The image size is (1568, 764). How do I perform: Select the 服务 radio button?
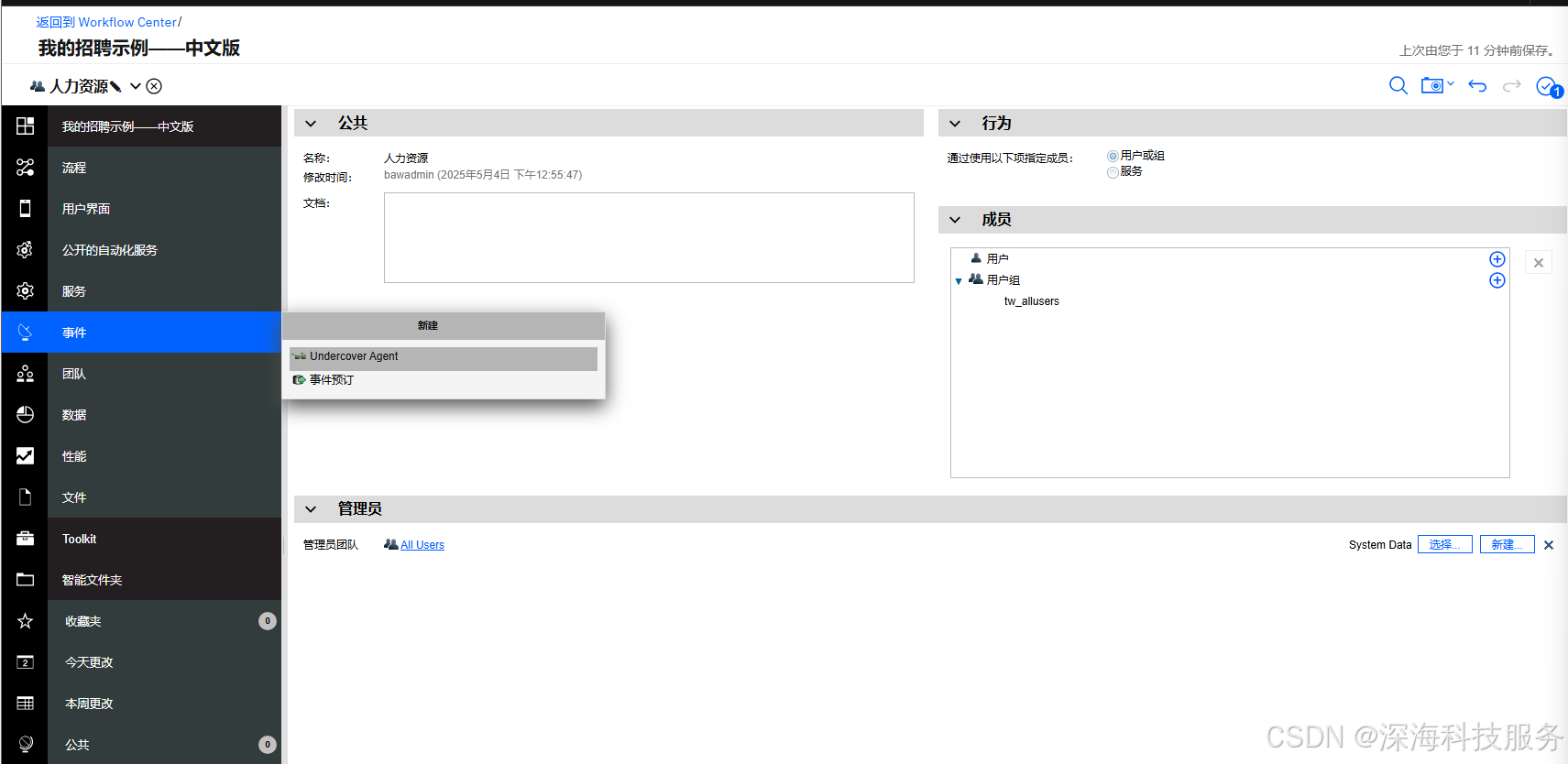pyautogui.click(x=1113, y=172)
